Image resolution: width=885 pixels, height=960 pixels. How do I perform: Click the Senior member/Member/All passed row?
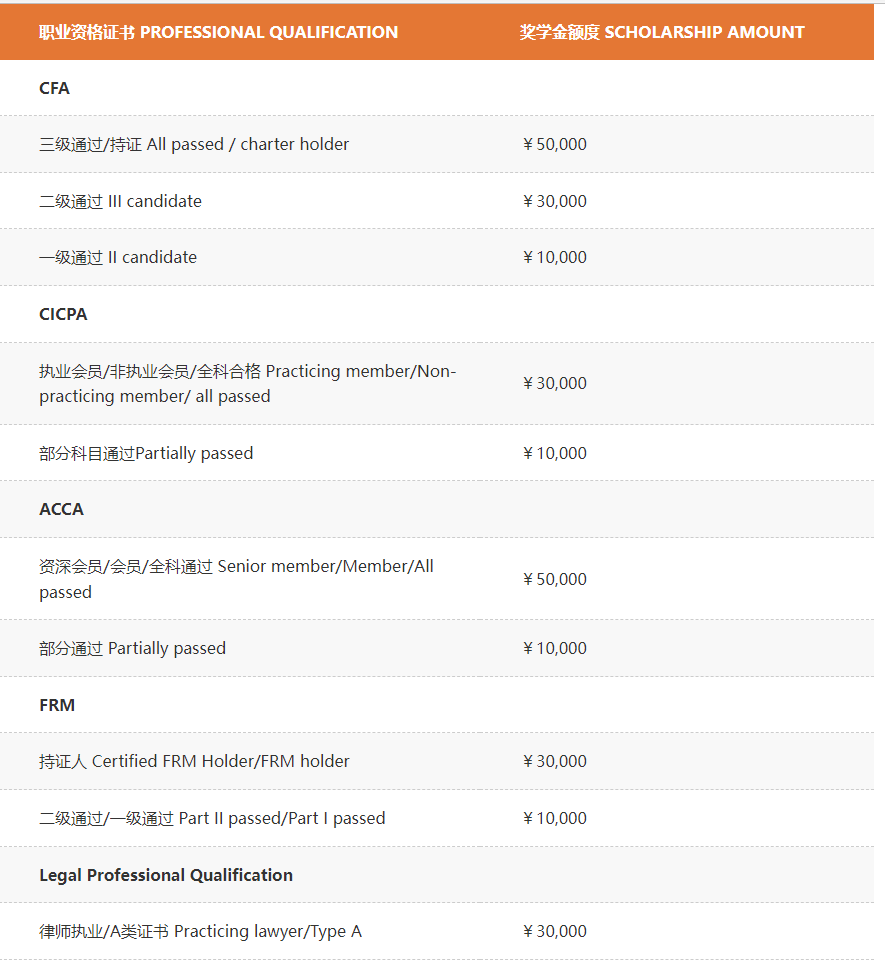pos(236,578)
